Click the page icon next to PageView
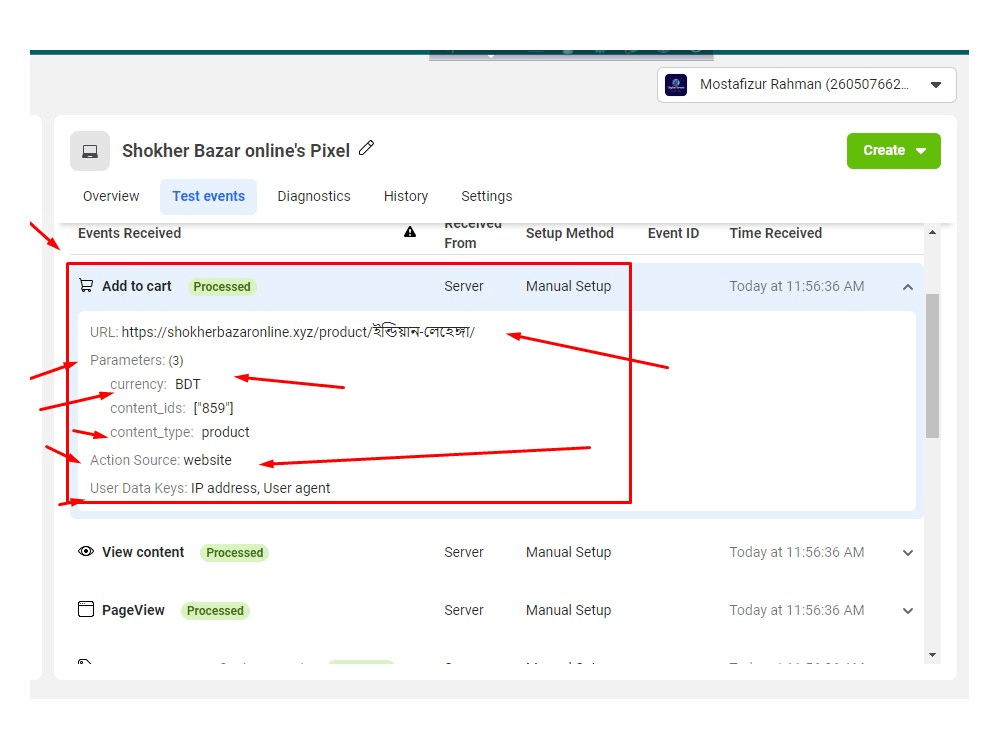 [x=86, y=610]
